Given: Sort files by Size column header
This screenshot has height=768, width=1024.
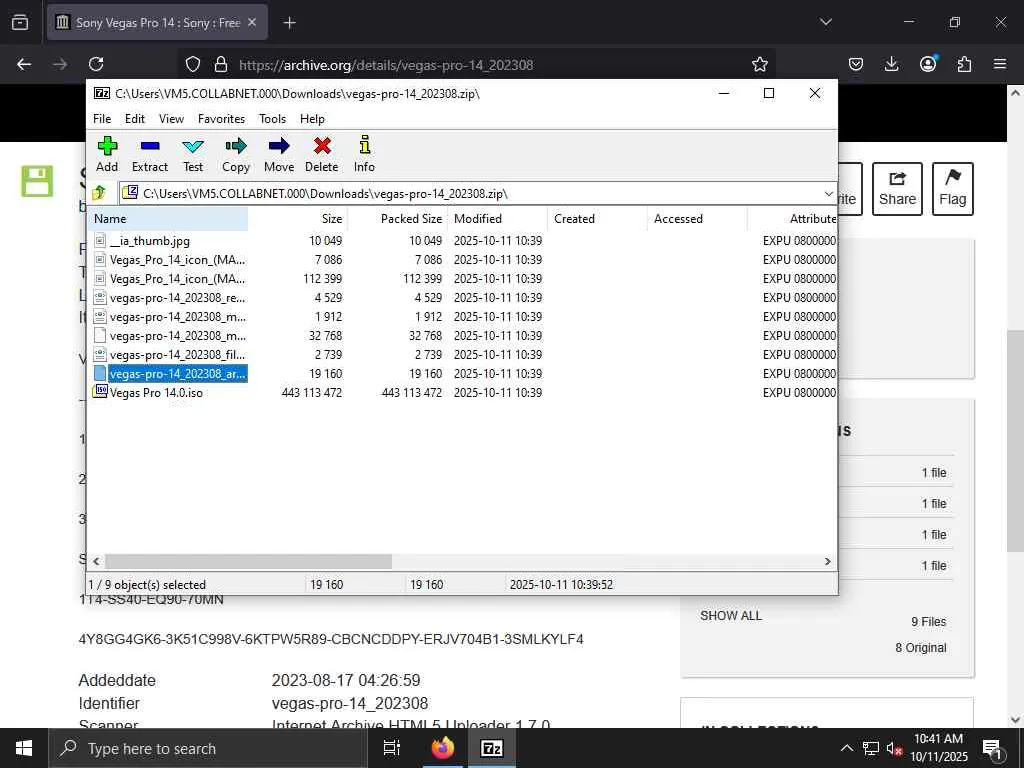Looking at the screenshot, I should coord(298,219).
